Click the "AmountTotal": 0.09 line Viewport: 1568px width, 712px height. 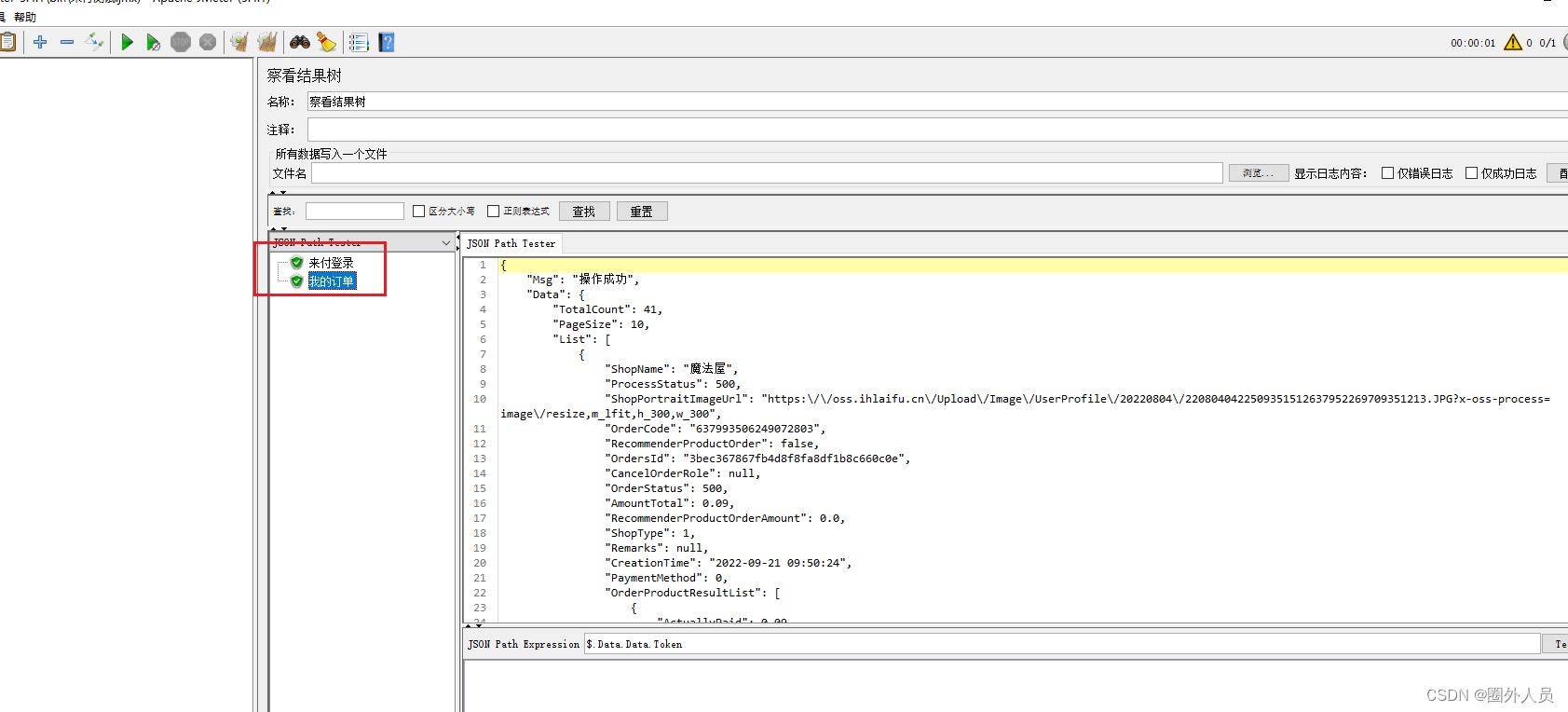(x=669, y=503)
